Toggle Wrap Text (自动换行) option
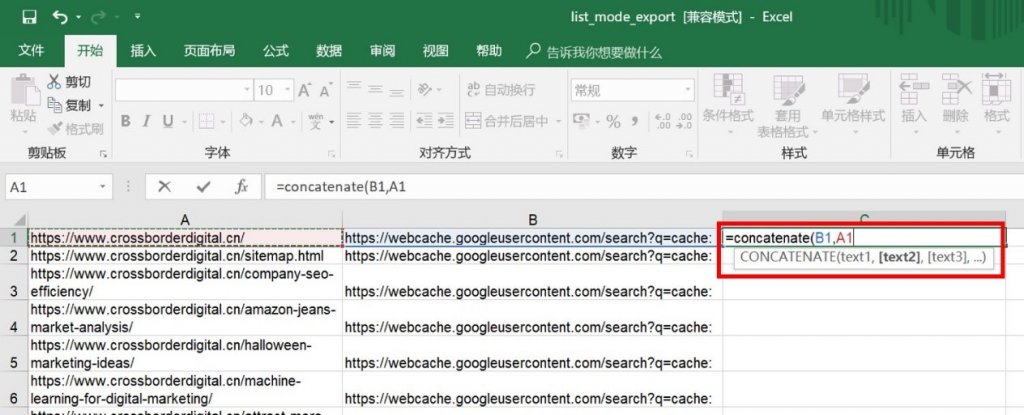Screen dimensions: 1024x415 click(500, 90)
